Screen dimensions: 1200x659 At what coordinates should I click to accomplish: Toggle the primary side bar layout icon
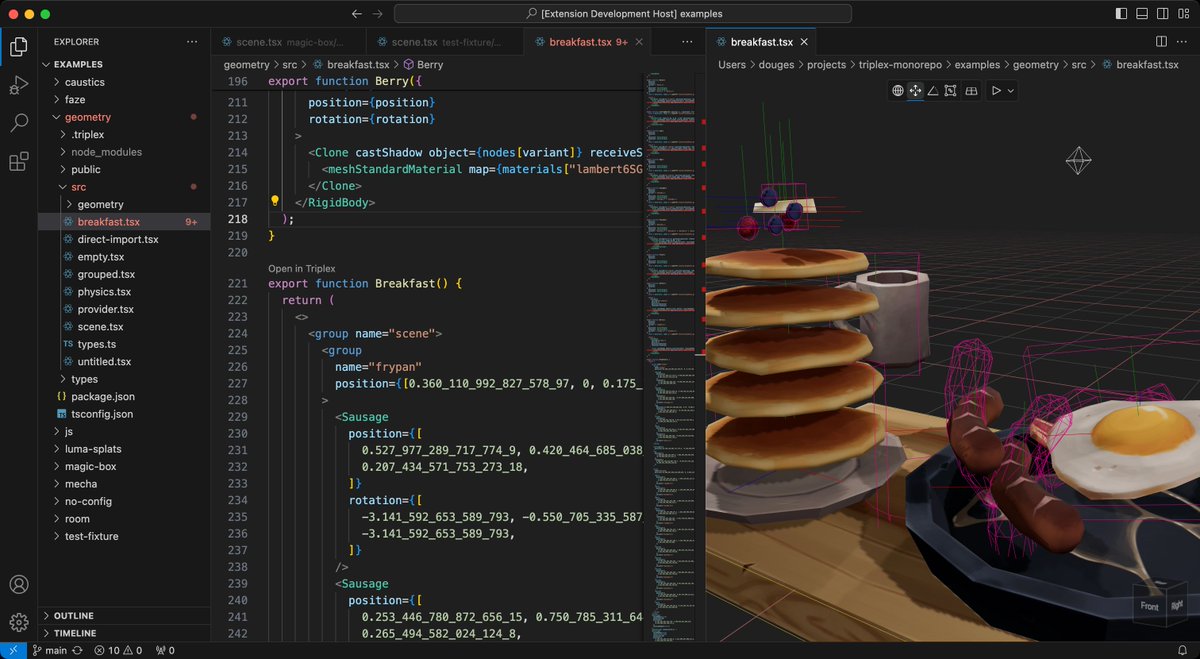click(x=1120, y=14)
